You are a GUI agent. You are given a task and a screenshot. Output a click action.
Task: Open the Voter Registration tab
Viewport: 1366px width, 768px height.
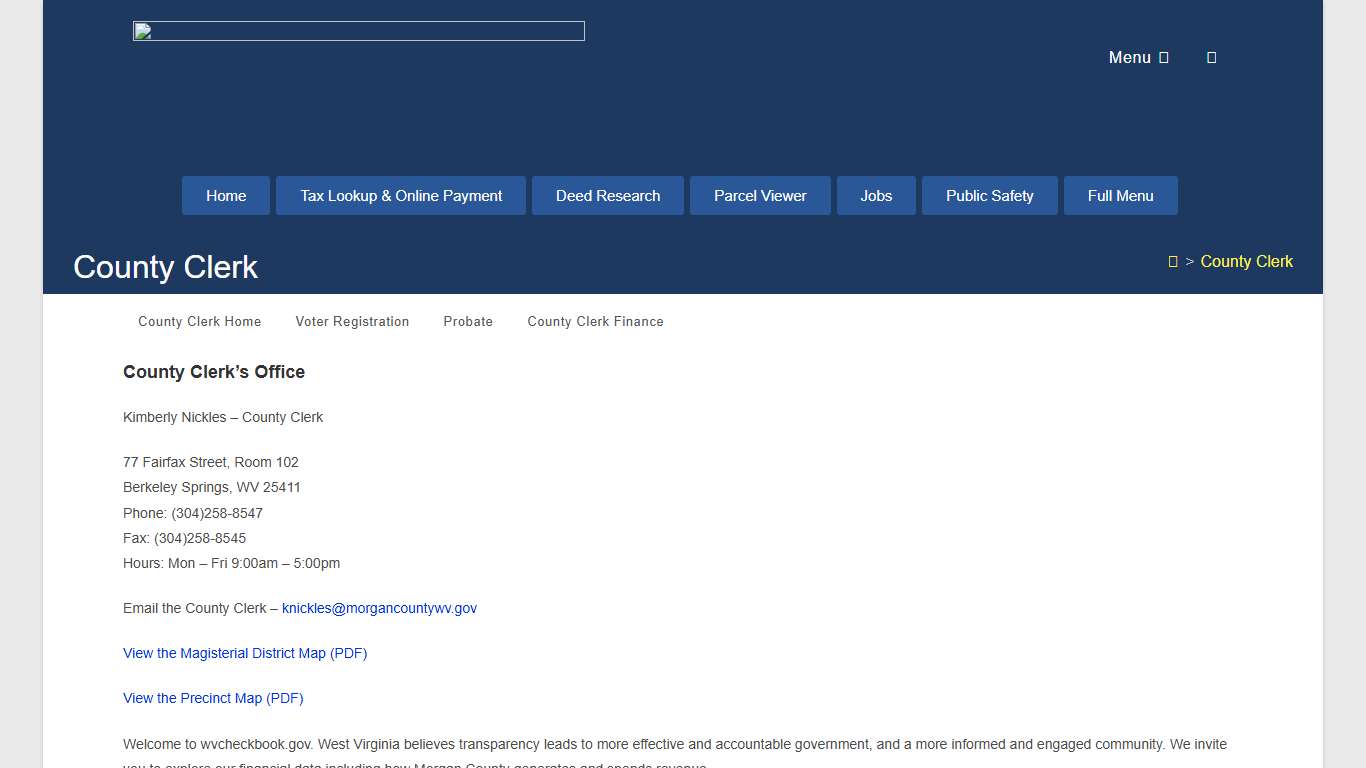point(352,322)
